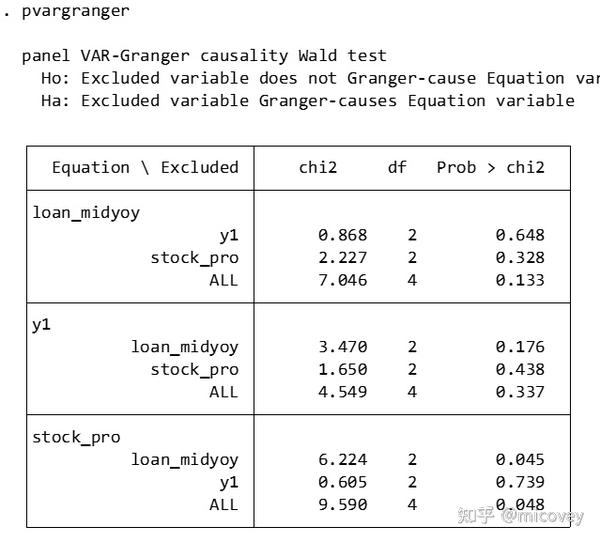This screenshot has height=542, width=600.
Task: Click the chi2 column header
Action: coord(318,167)
